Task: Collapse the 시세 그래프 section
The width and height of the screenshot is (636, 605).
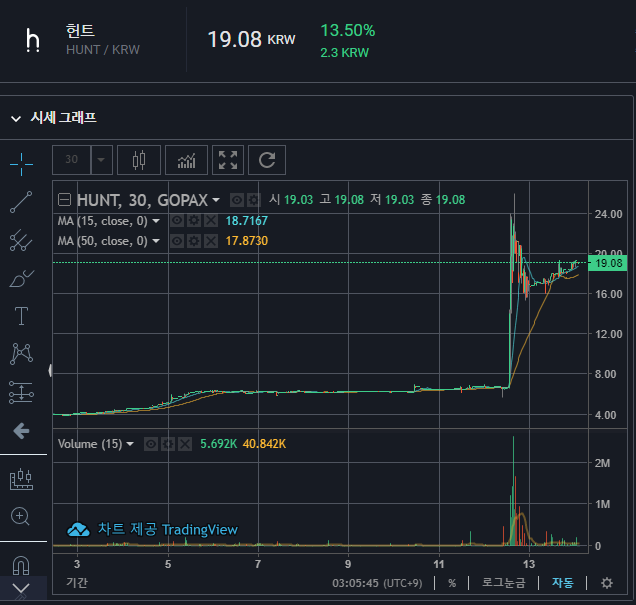Action: click(16, 119)
